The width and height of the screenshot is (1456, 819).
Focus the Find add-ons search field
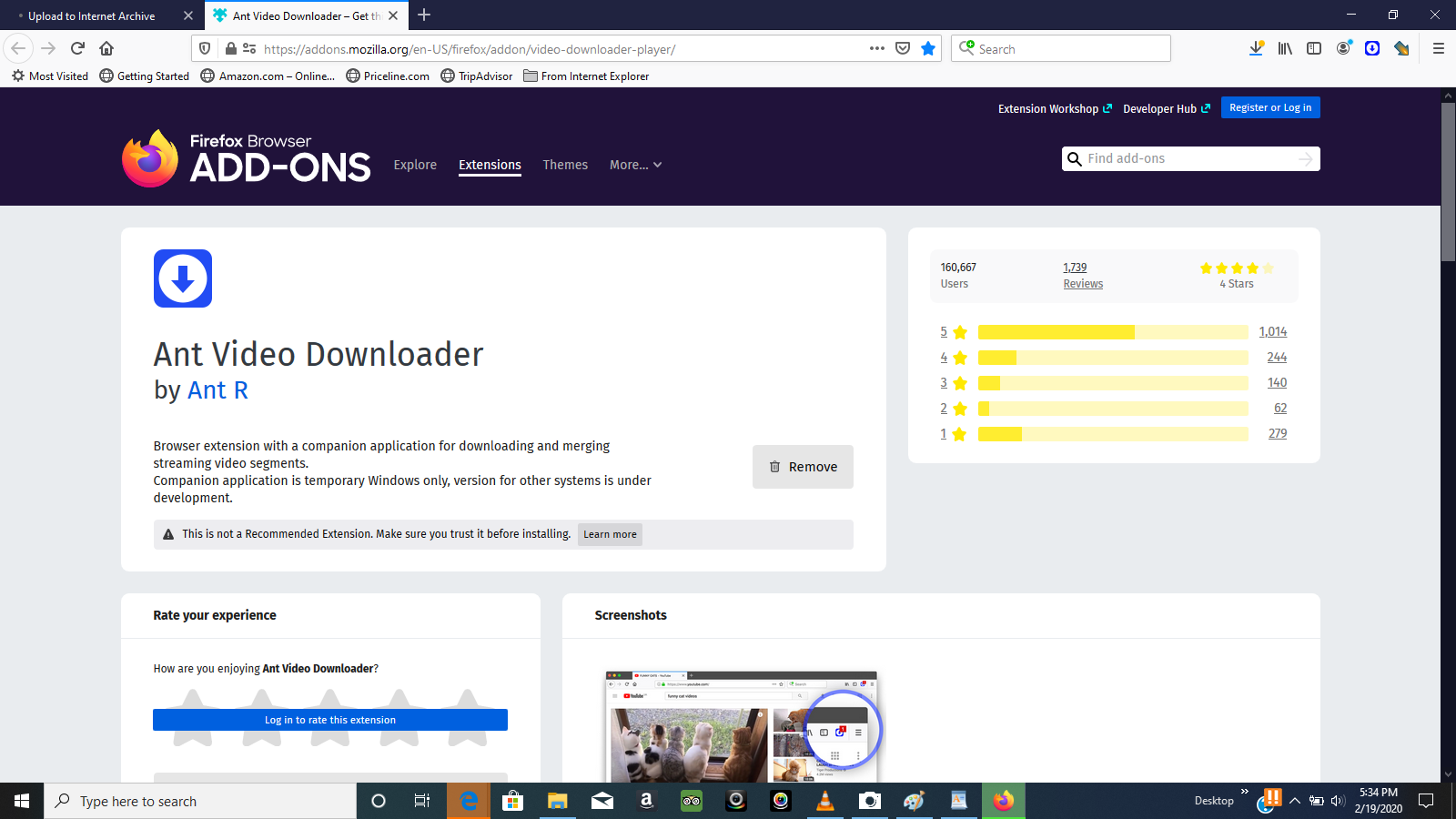pyautogui.click(x=1190, y=158)
